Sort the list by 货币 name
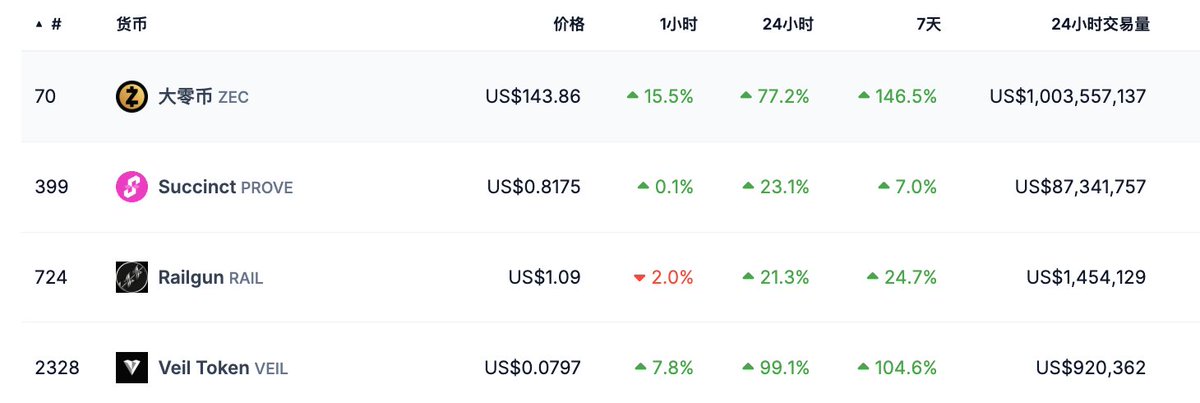 tap(131, 24)
